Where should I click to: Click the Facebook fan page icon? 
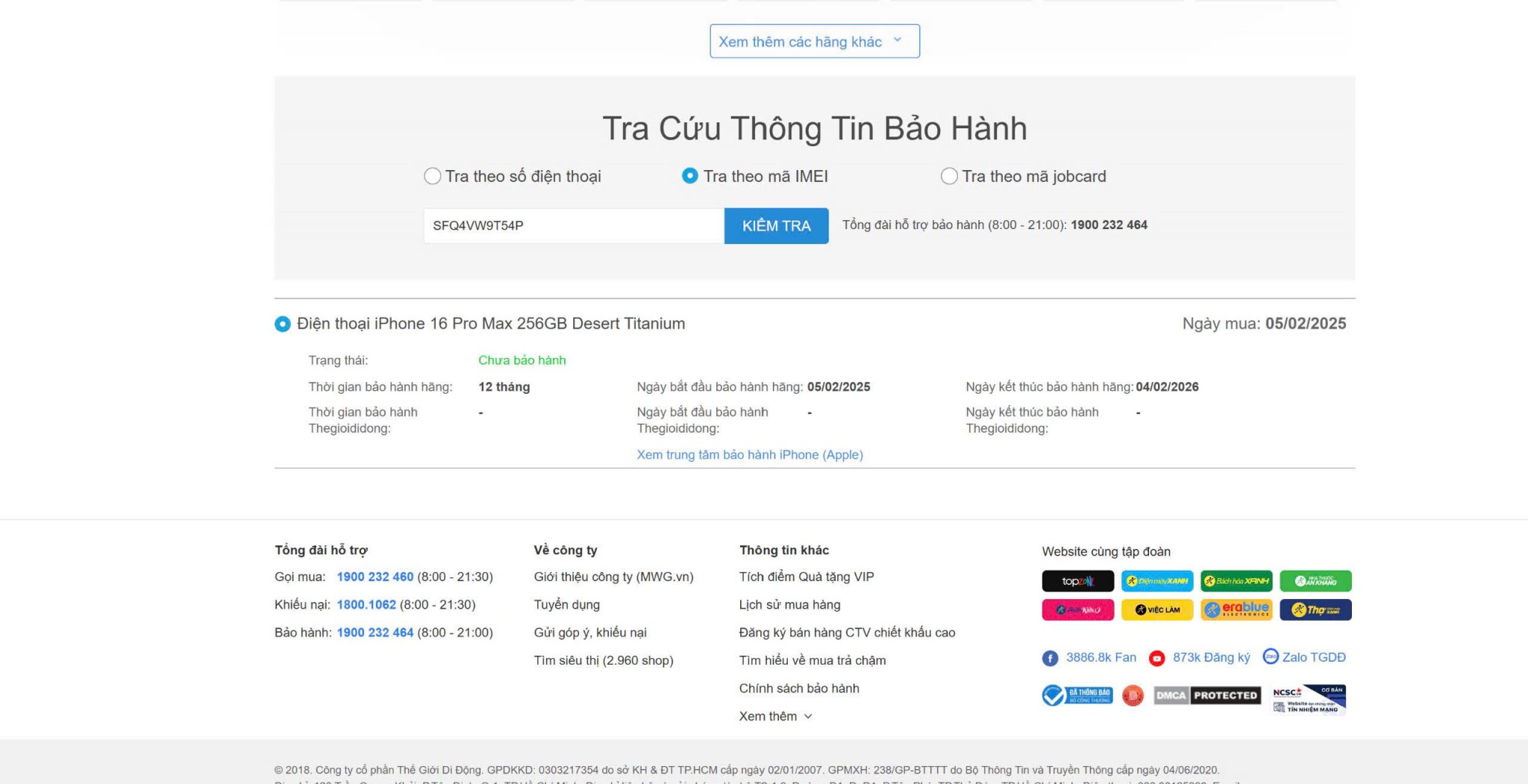click(1050, 658)
